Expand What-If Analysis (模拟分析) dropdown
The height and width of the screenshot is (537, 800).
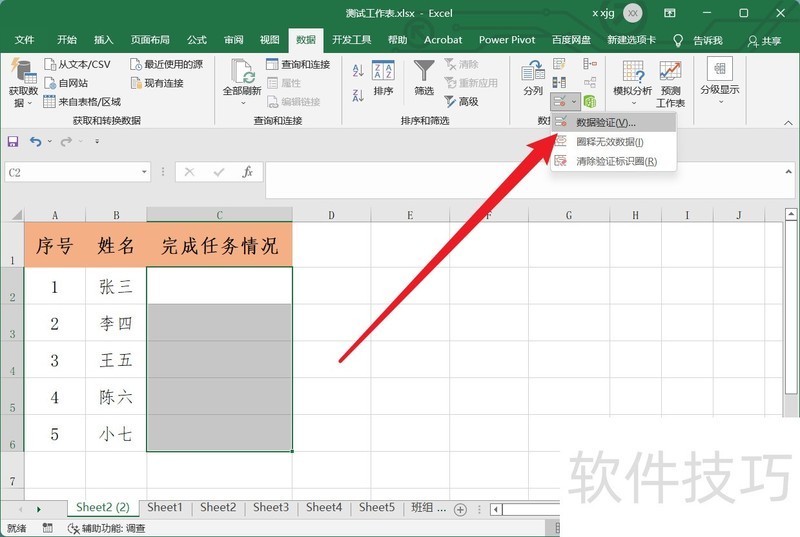point(634,103)
